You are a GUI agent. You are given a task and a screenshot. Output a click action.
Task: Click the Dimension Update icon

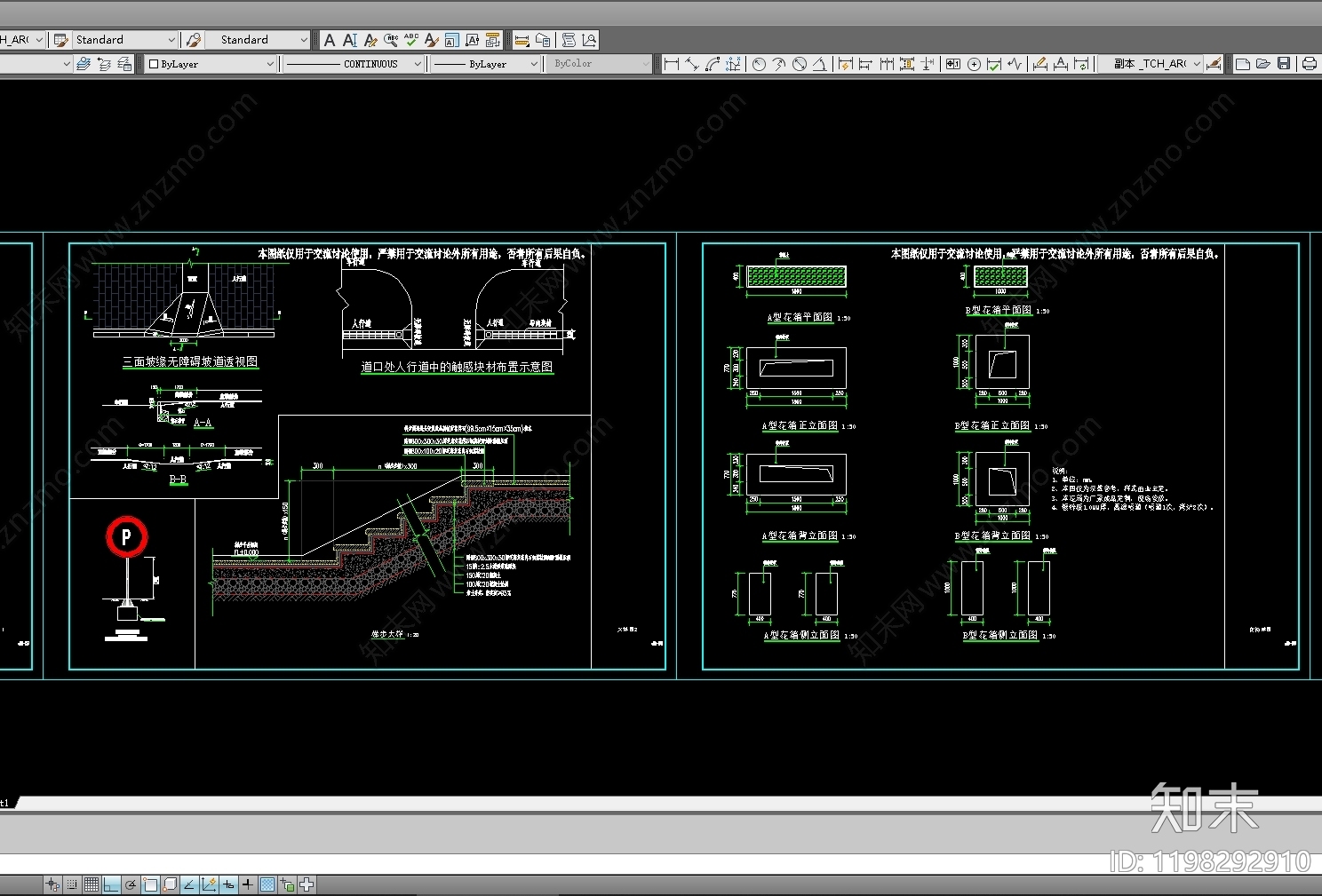pyautogui.click(x=1081, y=64)
